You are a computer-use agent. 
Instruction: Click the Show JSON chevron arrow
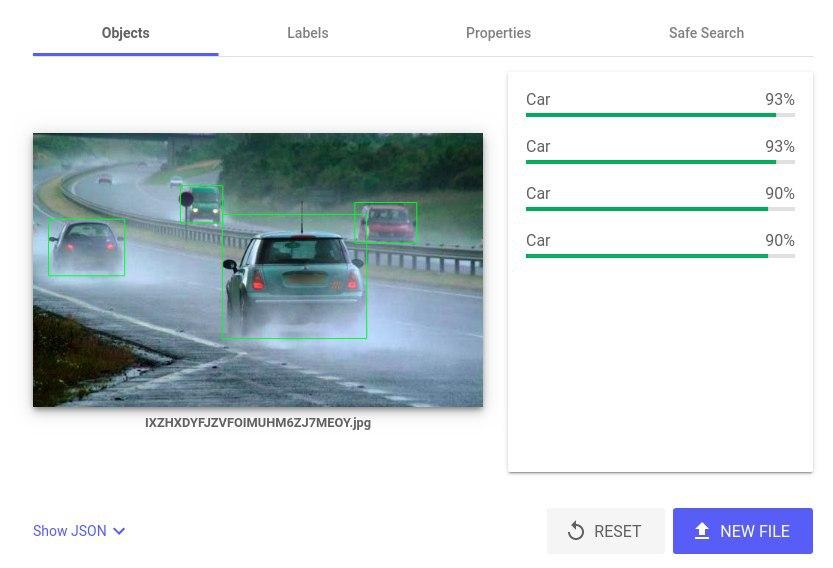(x=120, y=531)
